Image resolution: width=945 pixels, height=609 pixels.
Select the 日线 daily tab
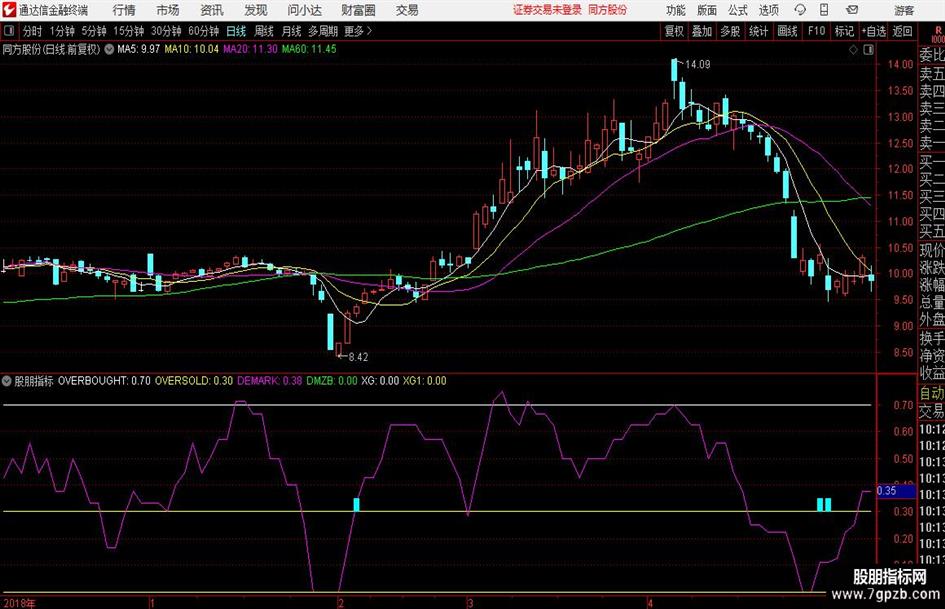(x=236, y=31)
